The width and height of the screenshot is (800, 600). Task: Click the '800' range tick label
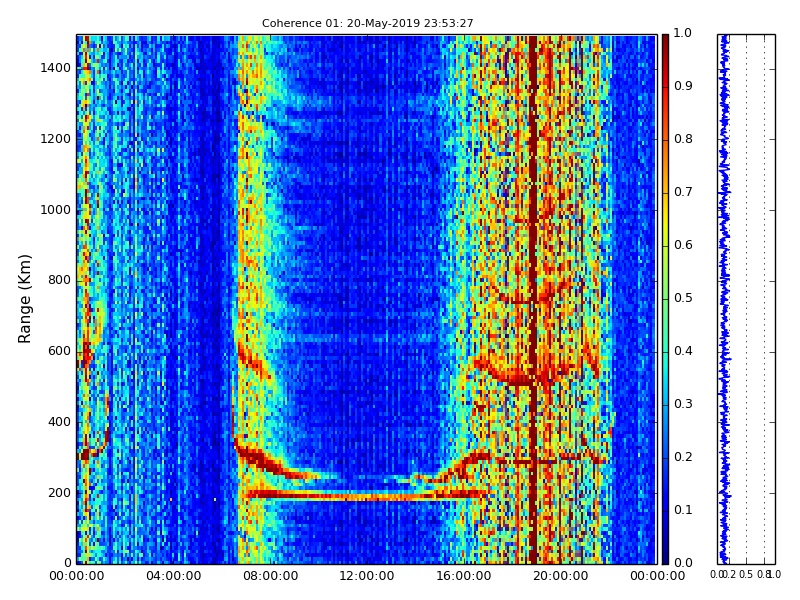point(59,280)
